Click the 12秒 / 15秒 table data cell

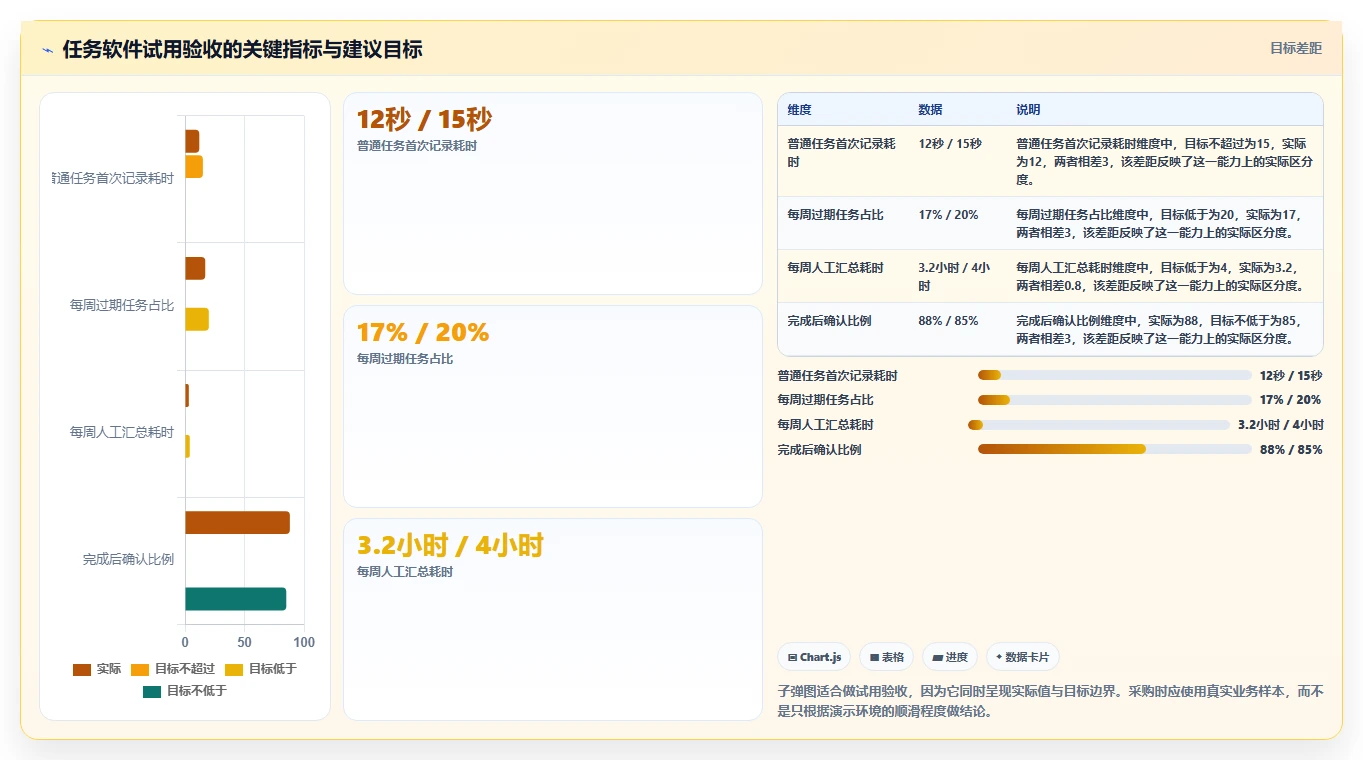pos(958,161)
